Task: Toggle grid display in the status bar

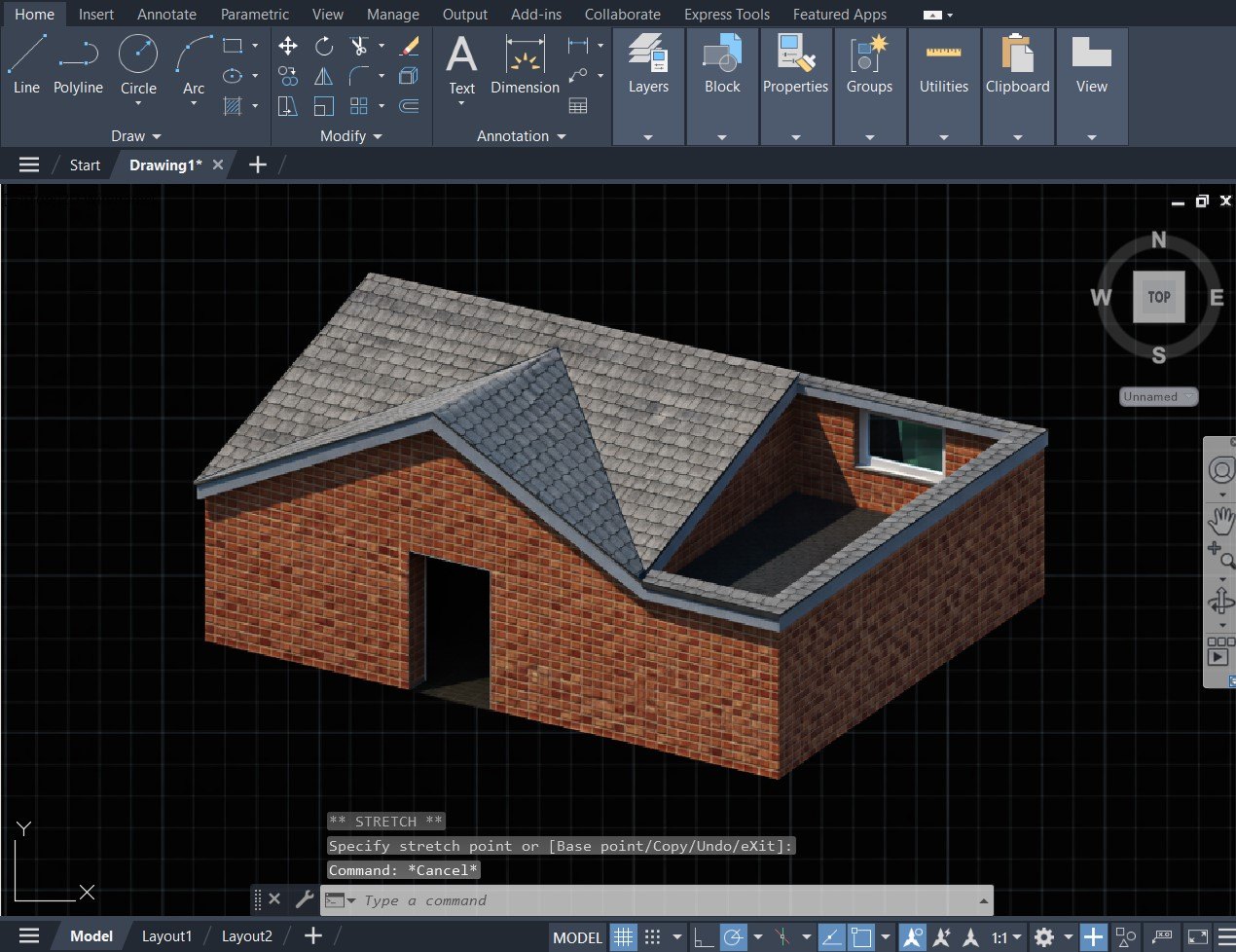Action: pos(623,936)
